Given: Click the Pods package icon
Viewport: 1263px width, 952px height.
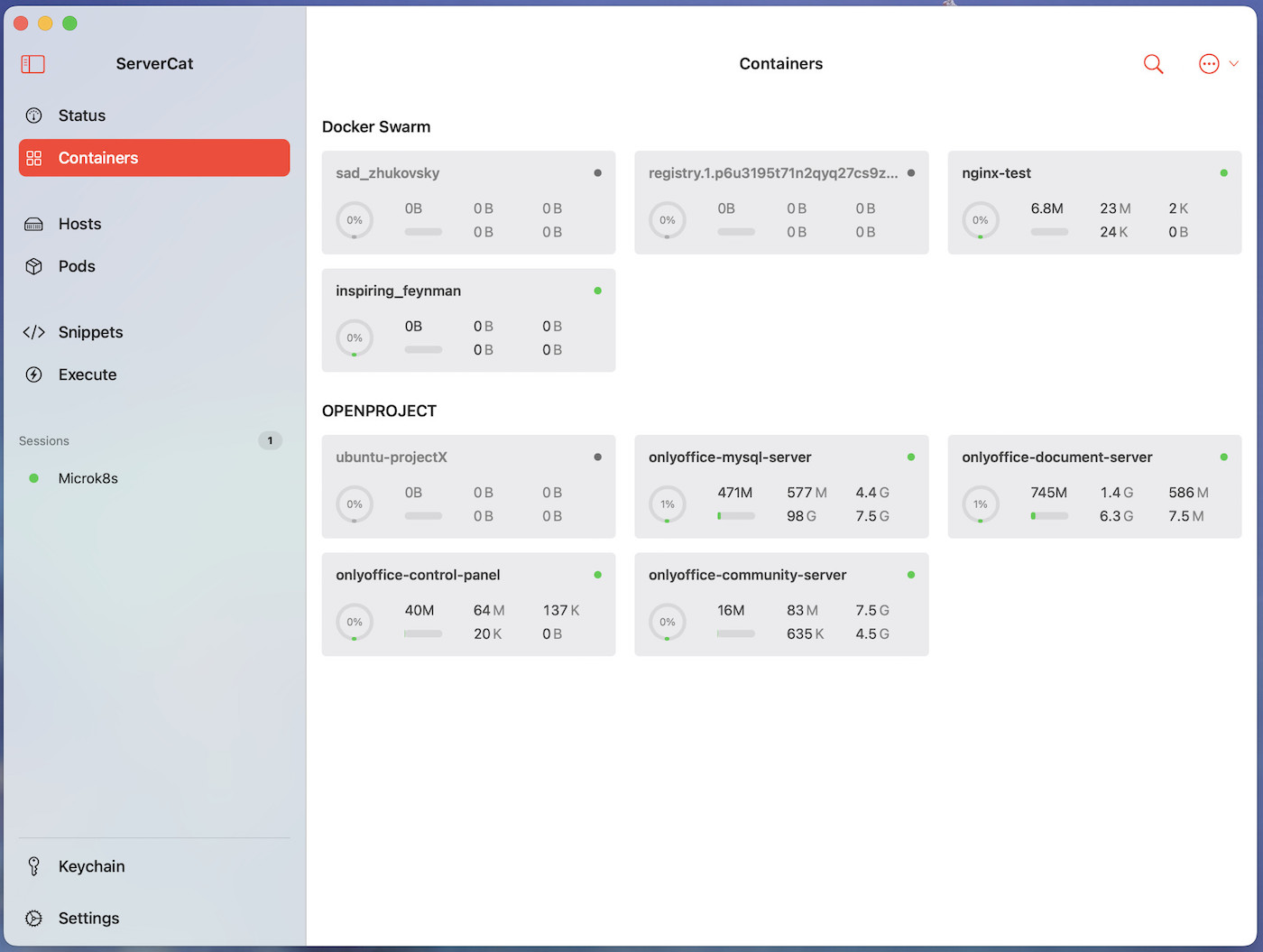Looking at the screenshot, I should 33,266.
